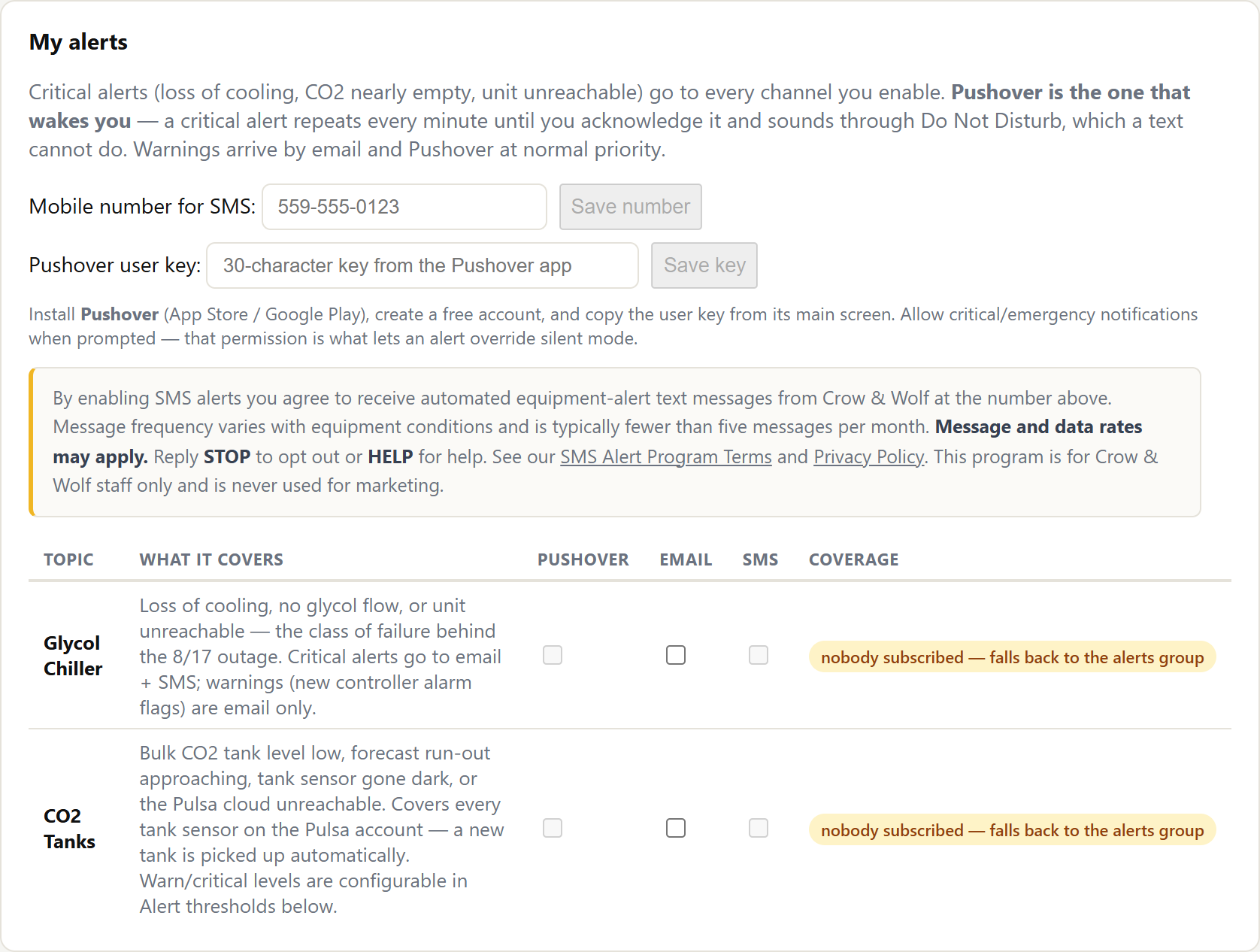The height and width of the screenshot is (952, 1260).
Task: Focus the Mobile number for SMS field
Action: coord(404,207)
